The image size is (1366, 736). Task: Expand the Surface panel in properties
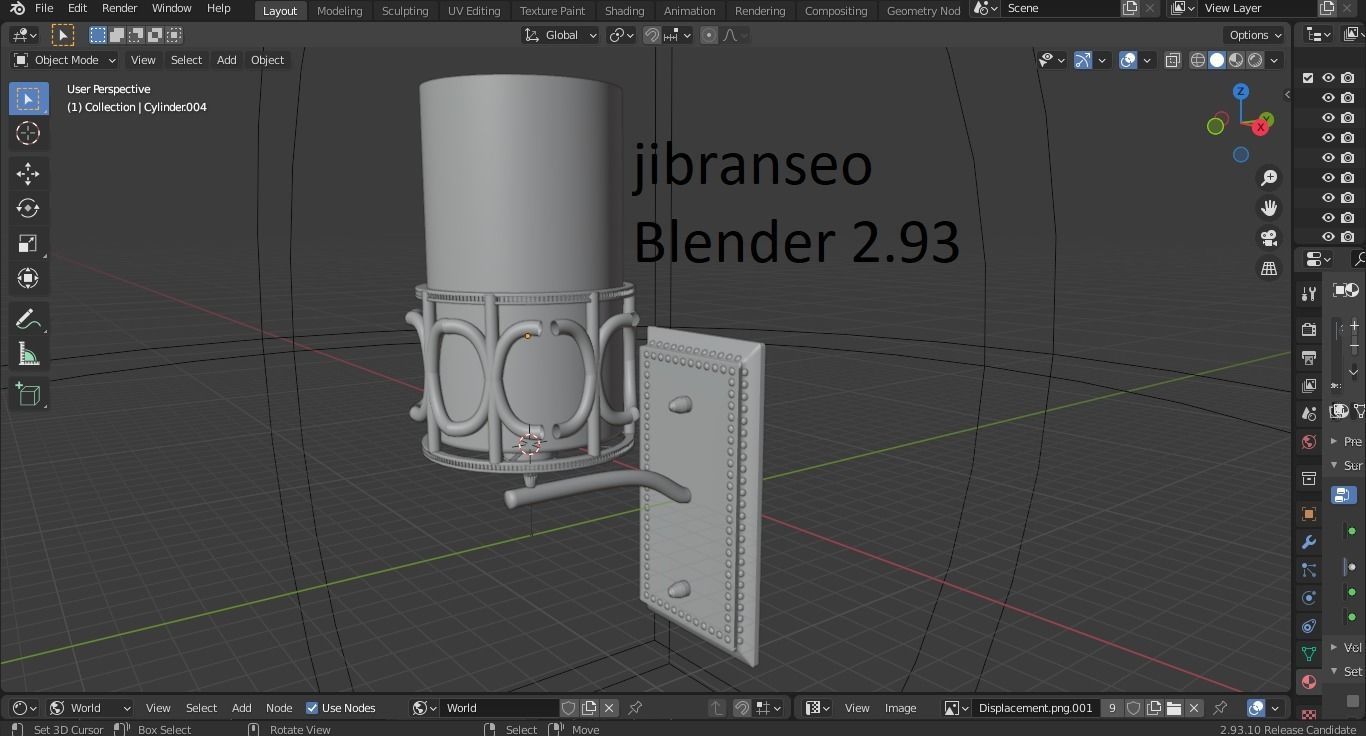click(1347, 465)
